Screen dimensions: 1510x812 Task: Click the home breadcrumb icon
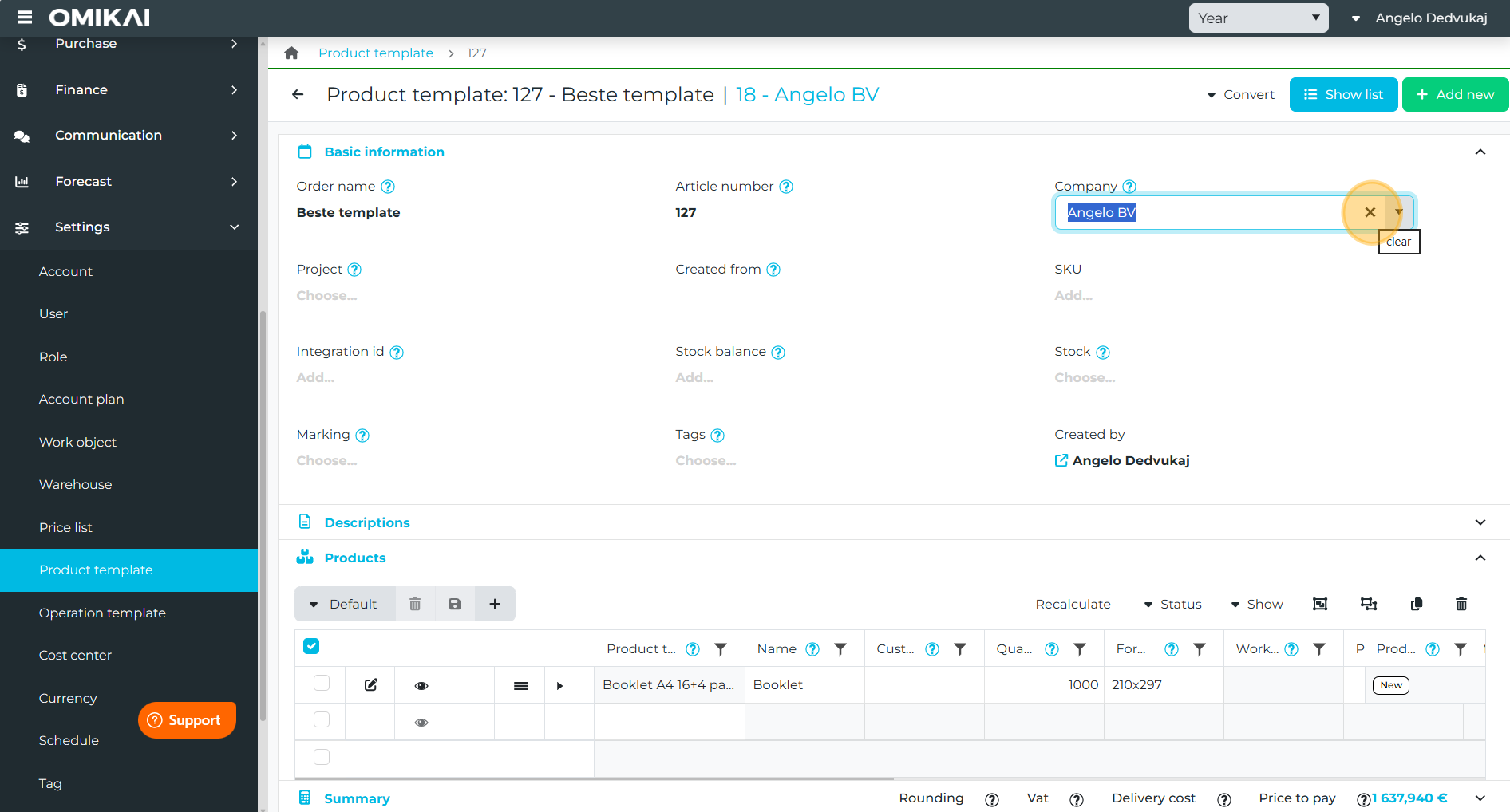point(291,53)
